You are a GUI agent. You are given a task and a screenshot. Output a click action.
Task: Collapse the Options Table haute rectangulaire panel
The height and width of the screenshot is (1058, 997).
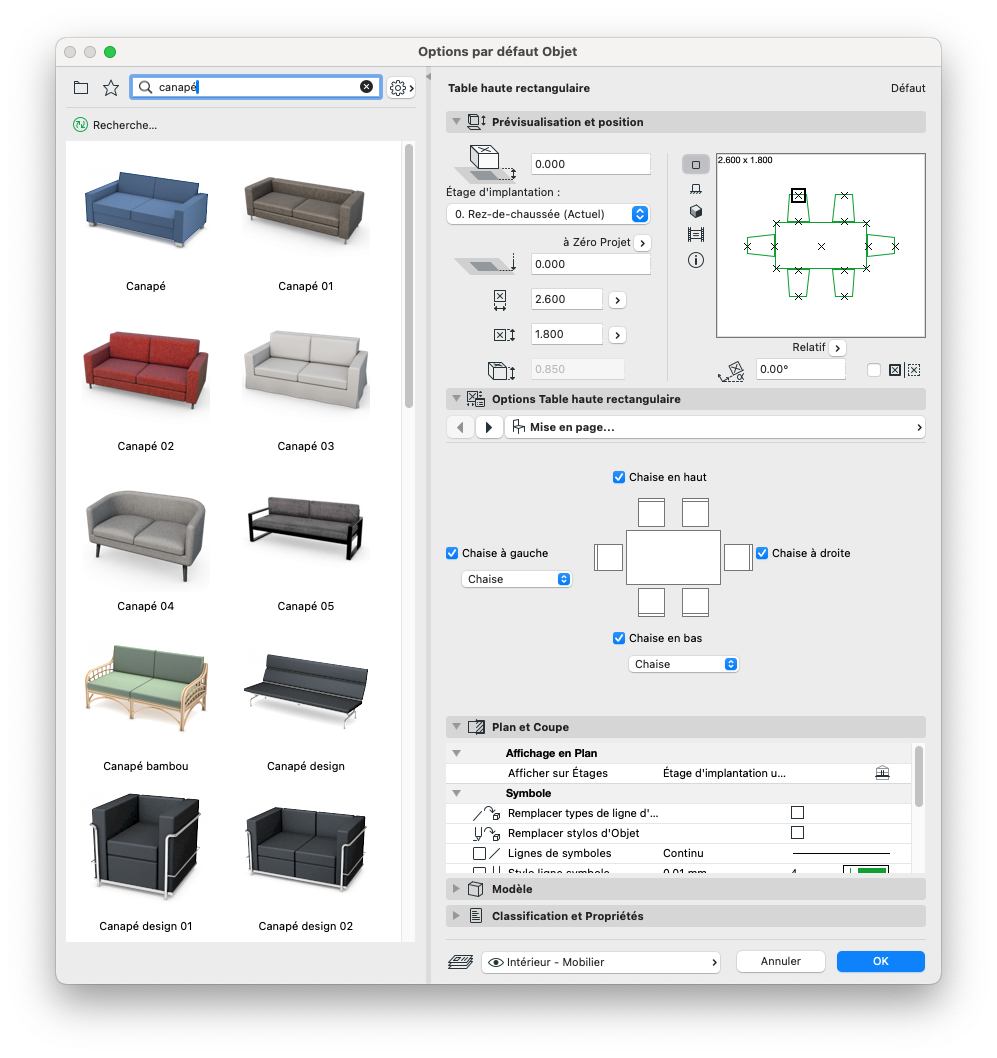tap(457, 399)
